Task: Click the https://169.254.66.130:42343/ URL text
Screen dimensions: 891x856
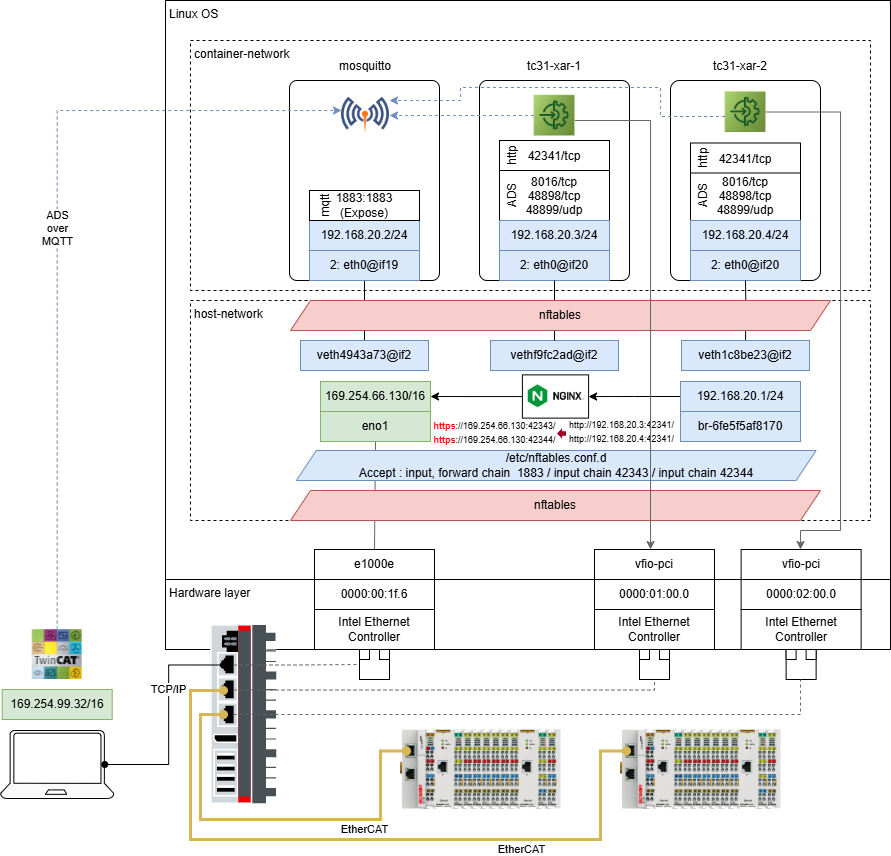Action: coord(494,425)
